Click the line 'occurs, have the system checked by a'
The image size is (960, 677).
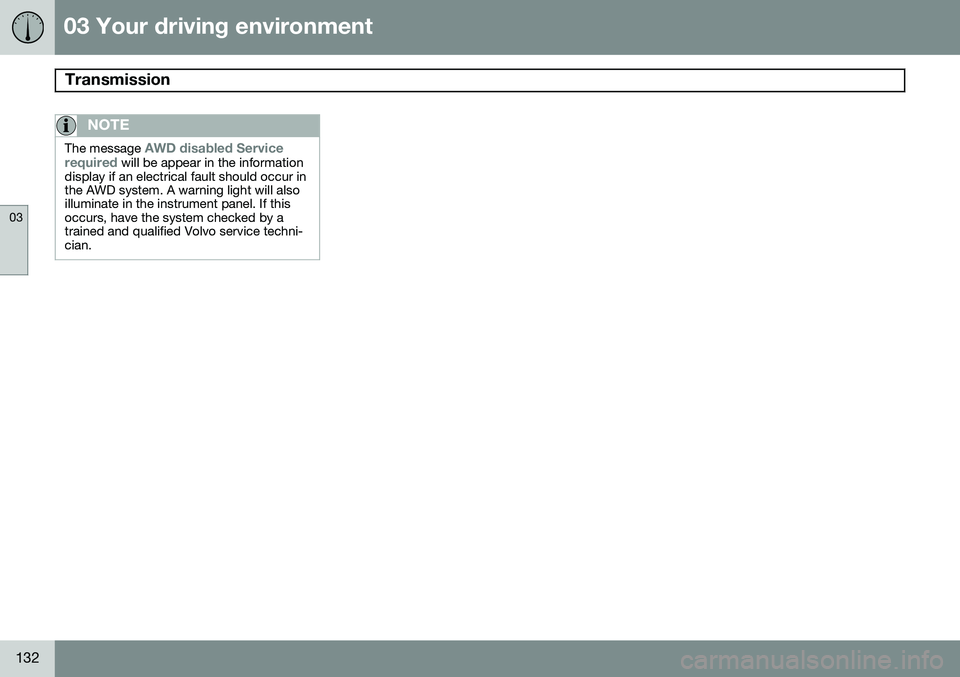pyautogui.click(x=174, y=218)
